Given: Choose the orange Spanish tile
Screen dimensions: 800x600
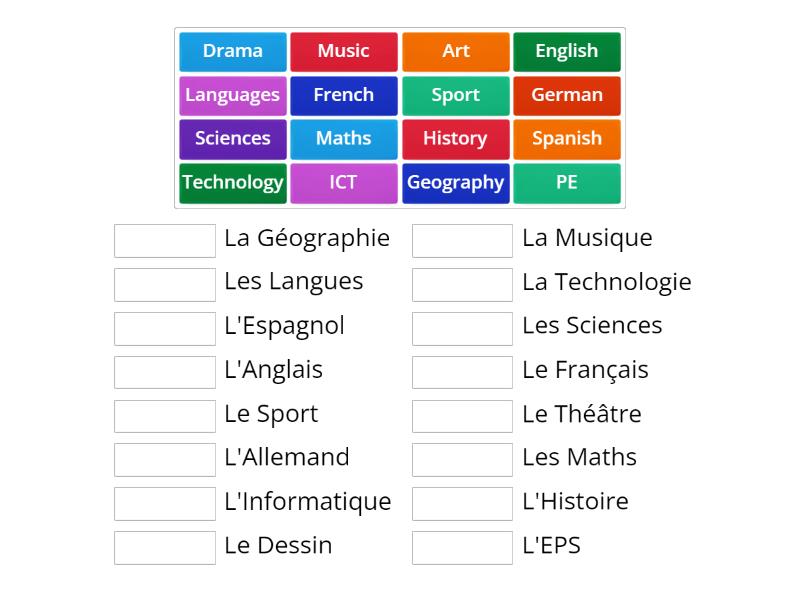Looking at the screenshot, I should tap(566, 139).
